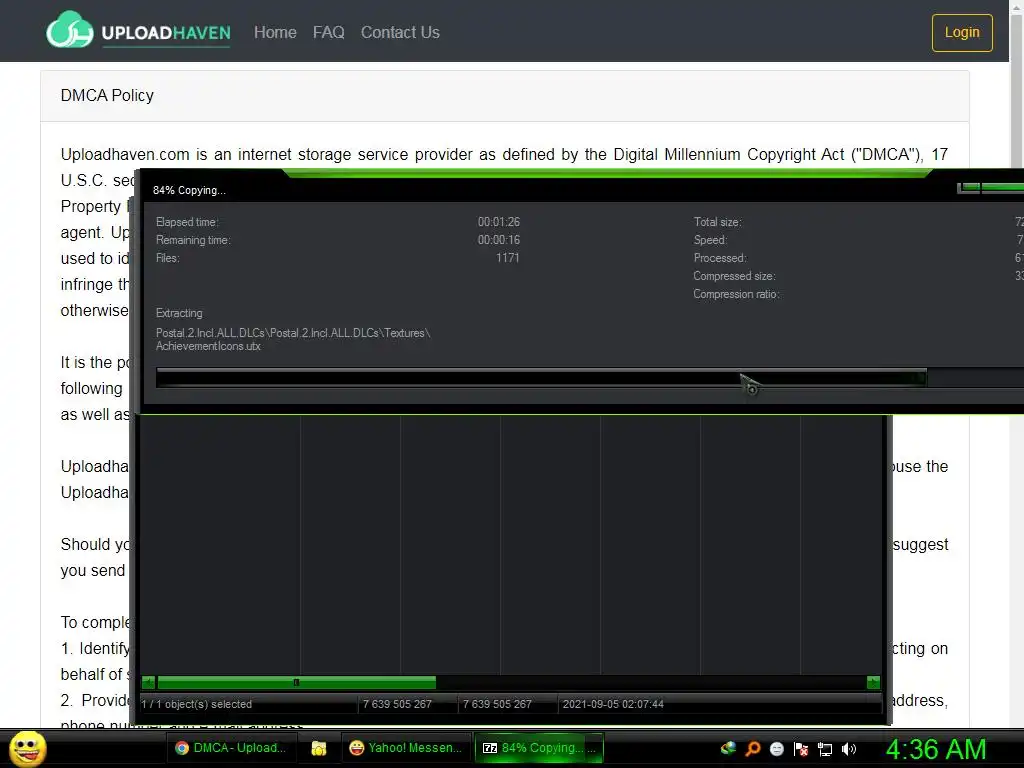Click the network computer tray icon
The height and width of the screenshot is (768, 1024).
click(x=825, y=749)
